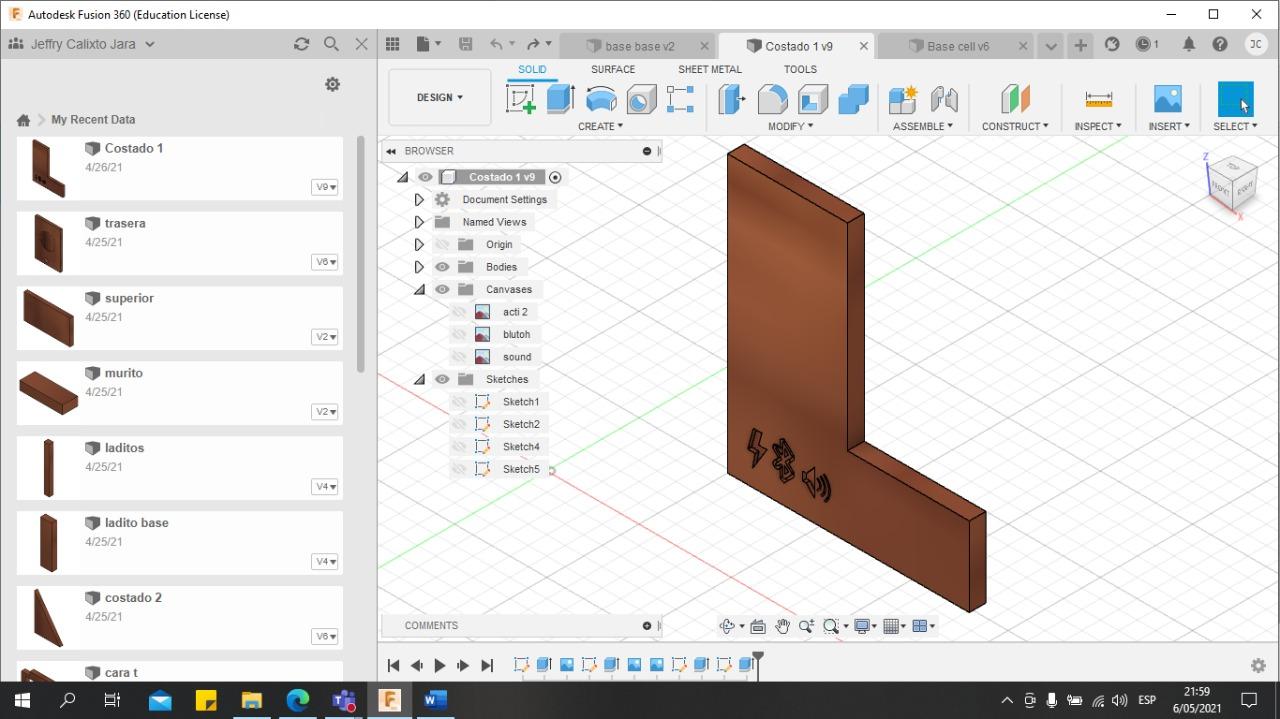
Task: Toggle visibility of Sketch1
Action: 459,402
